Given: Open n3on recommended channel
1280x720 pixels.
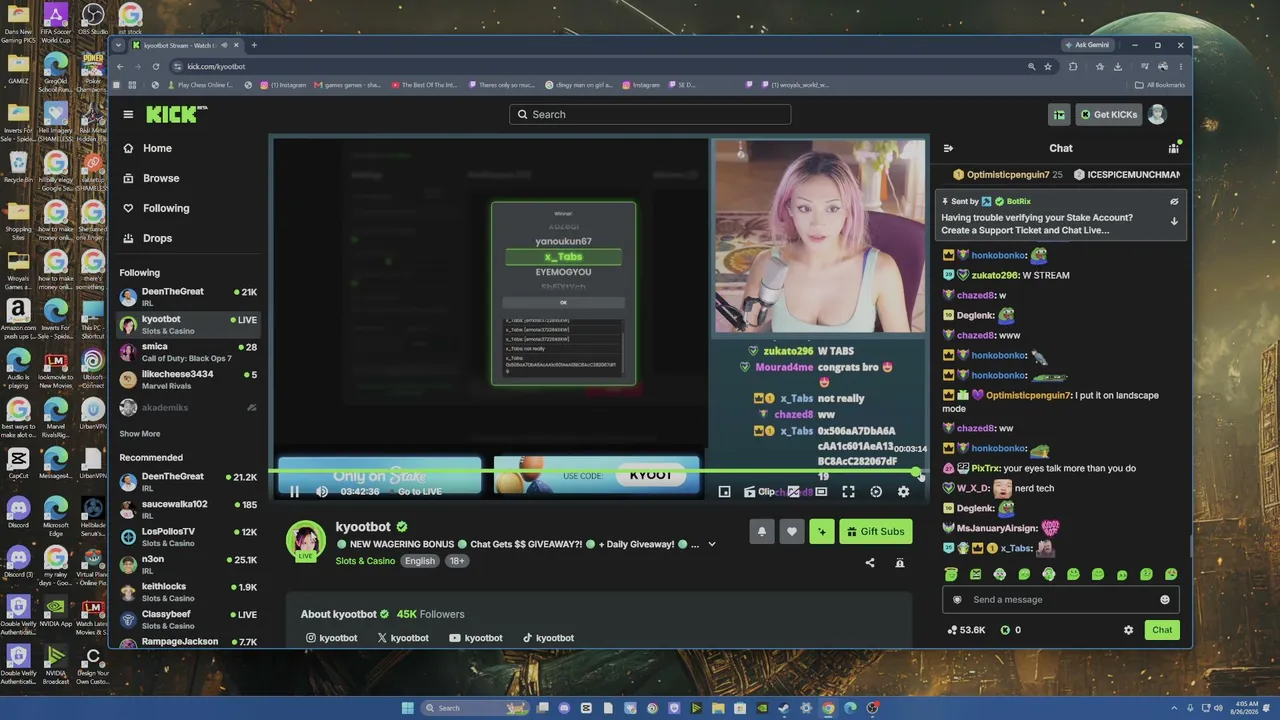Looking at the screenshot, I should (188, 564).
